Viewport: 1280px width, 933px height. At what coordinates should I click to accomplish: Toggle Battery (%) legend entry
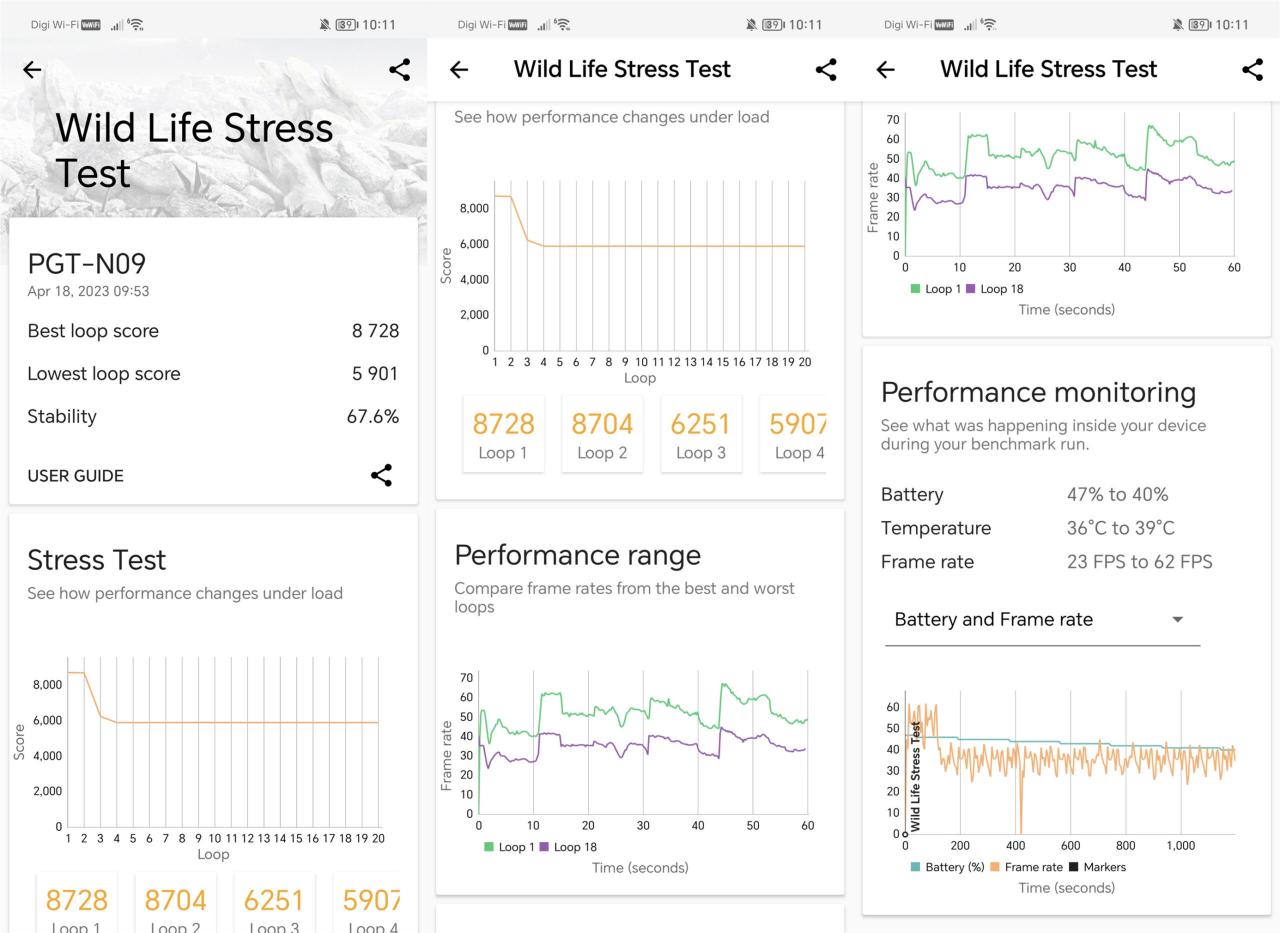tap(948, 867)
